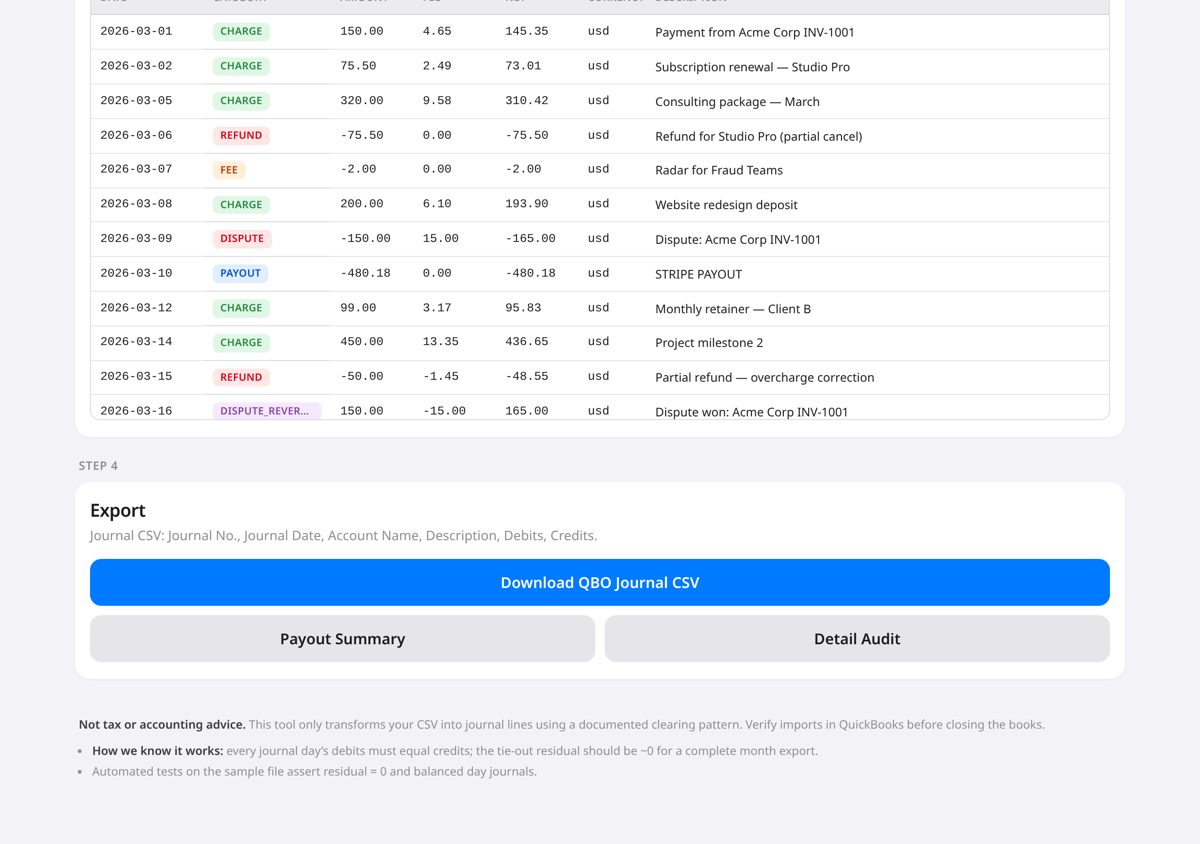Click the PAYOUT category badge

(x=240, y=273)
